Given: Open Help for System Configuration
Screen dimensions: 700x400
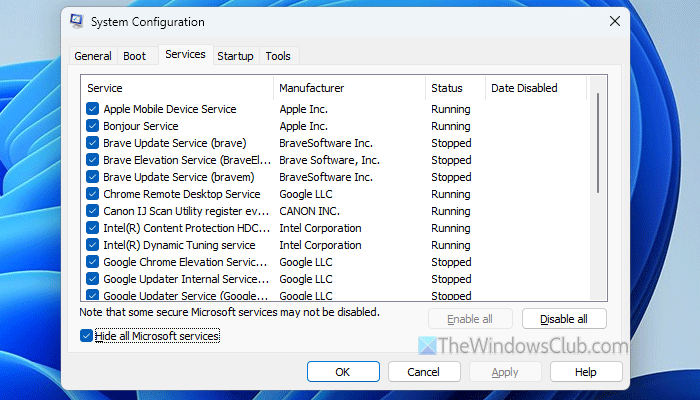Looking at the screenshot, I should tap(586, 372).
